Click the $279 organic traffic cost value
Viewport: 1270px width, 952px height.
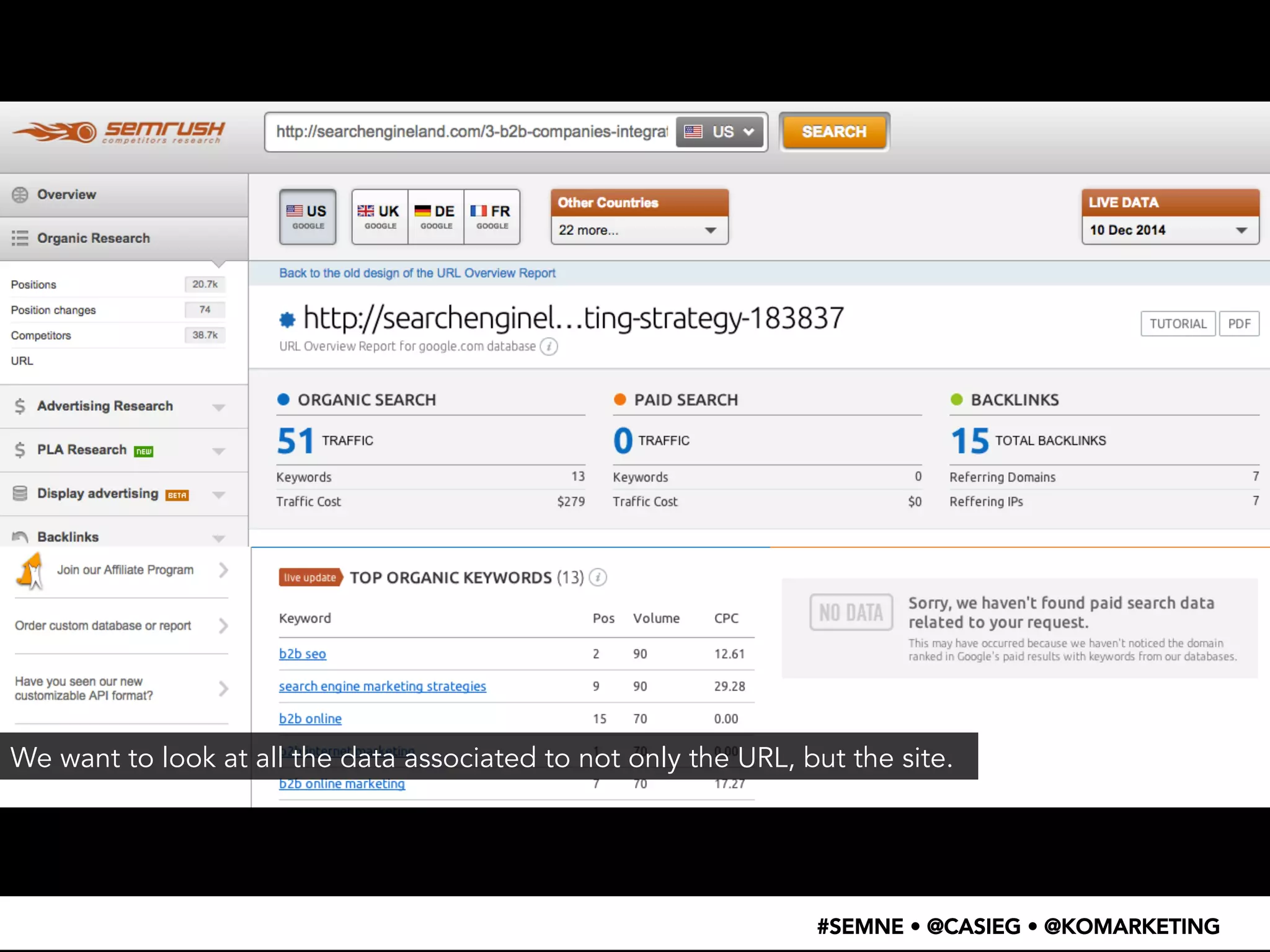tap(571, 501)
